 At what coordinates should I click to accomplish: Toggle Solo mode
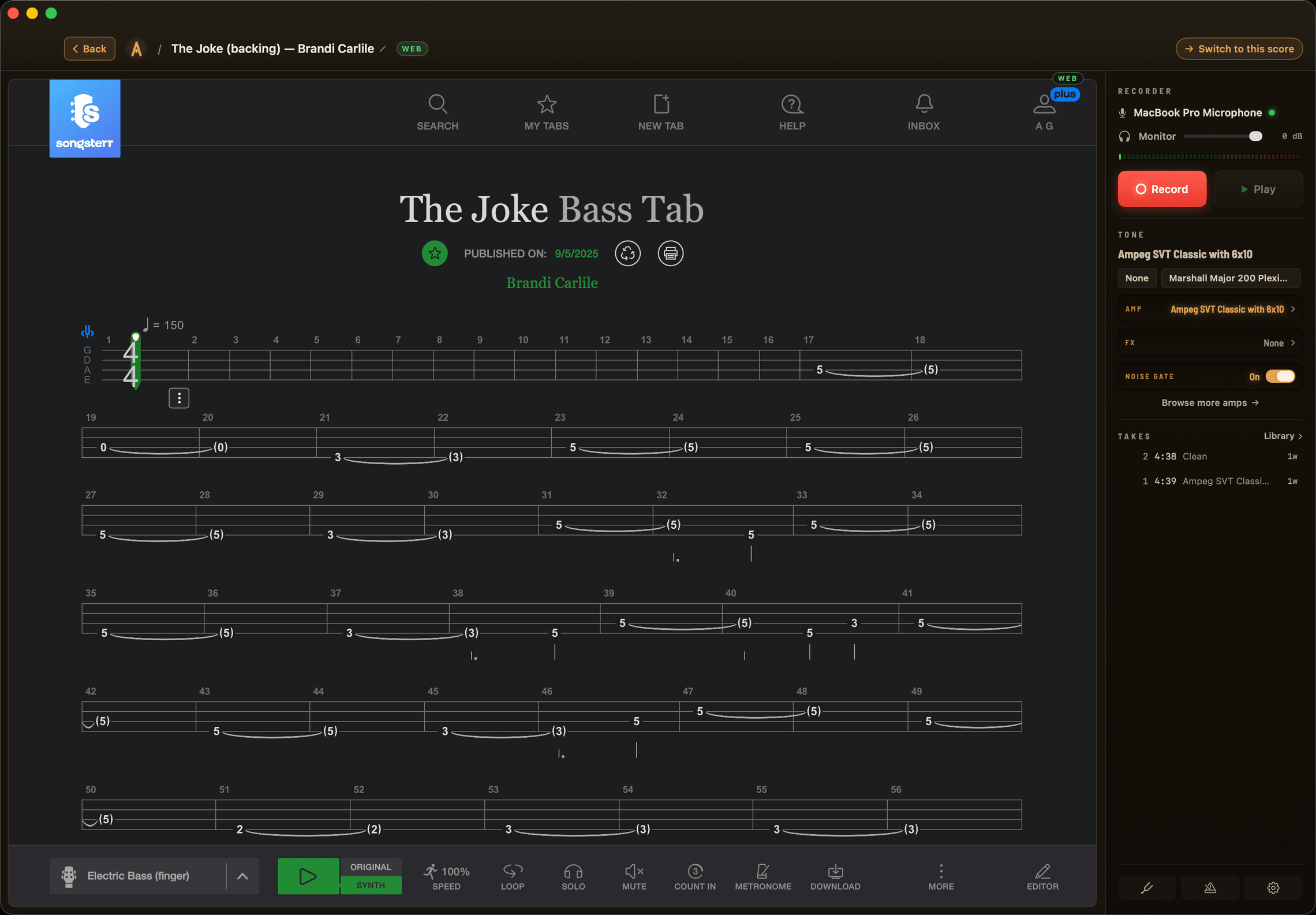(x=573, y=877)
